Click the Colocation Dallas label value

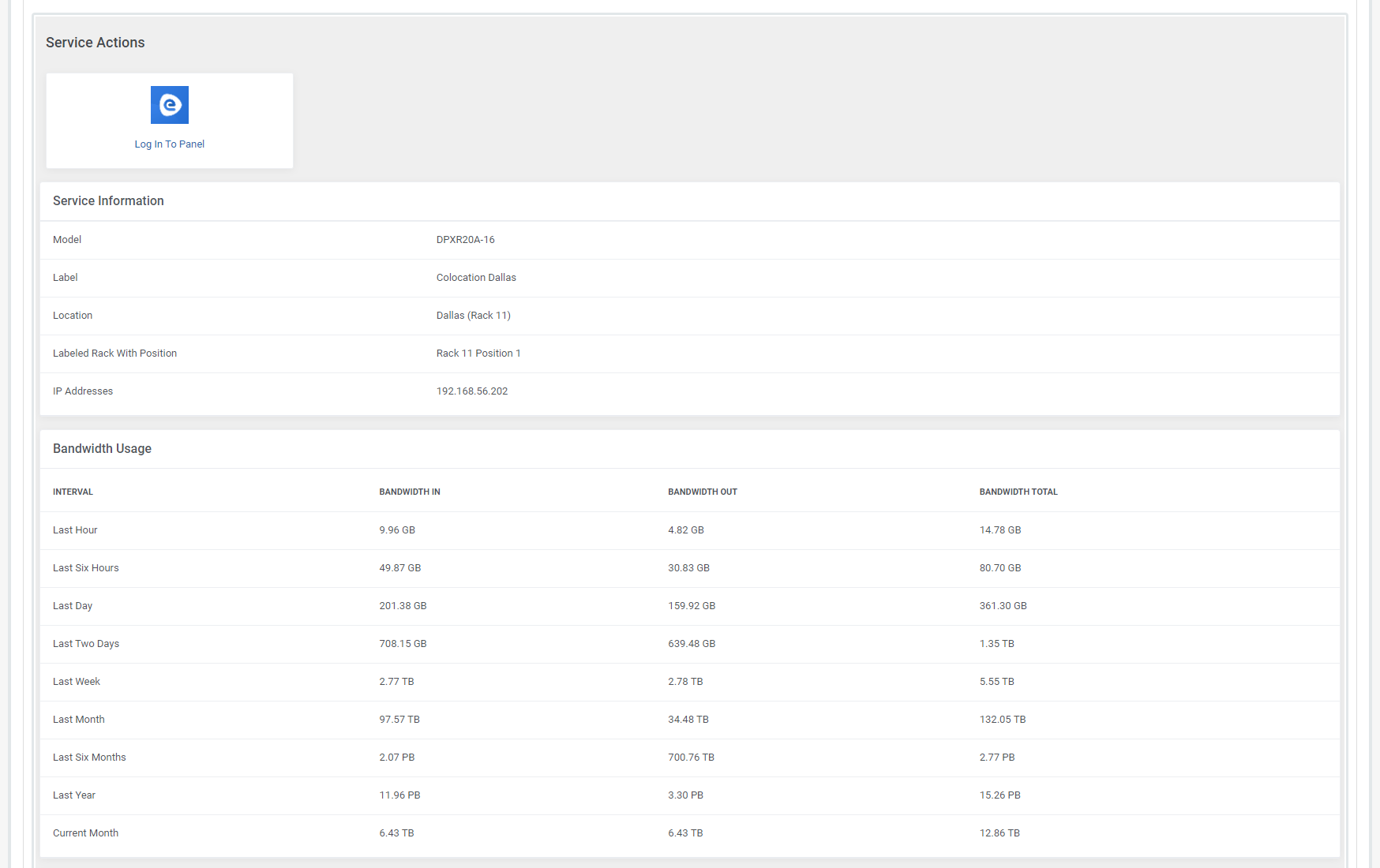click(x=476, y=278)
